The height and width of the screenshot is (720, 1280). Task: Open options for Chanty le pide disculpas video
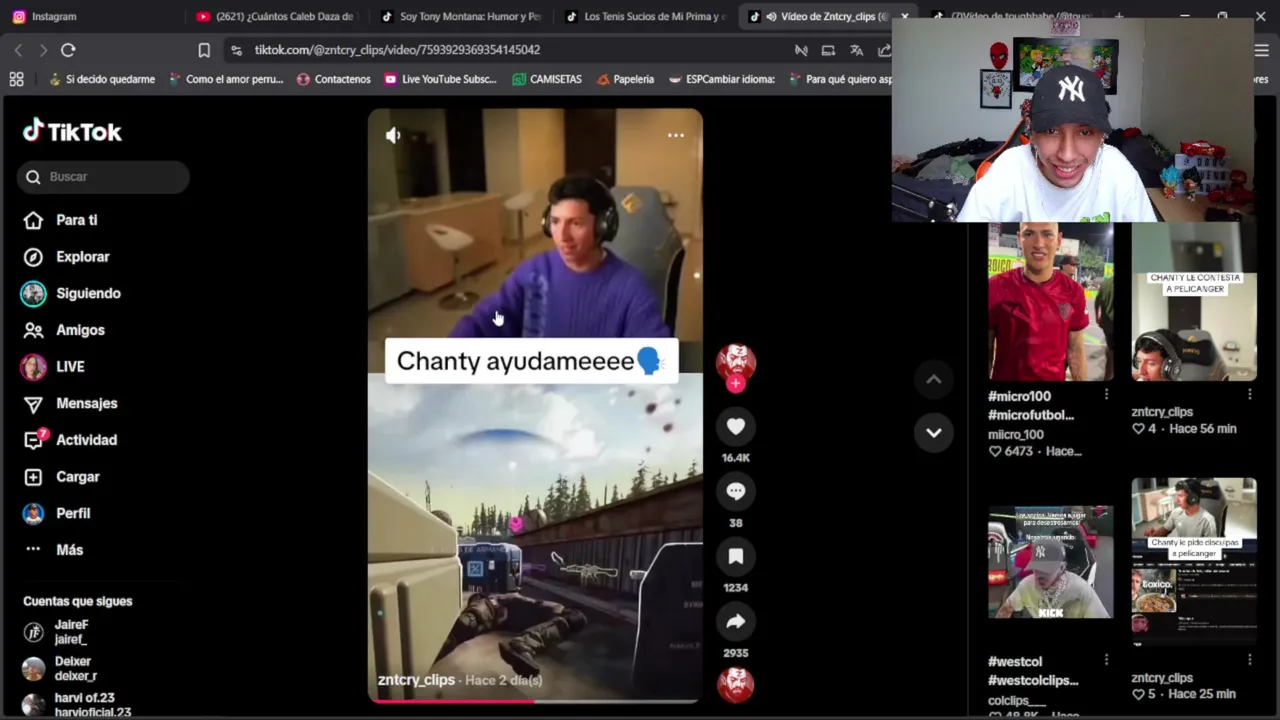(x=1249, y=660)
